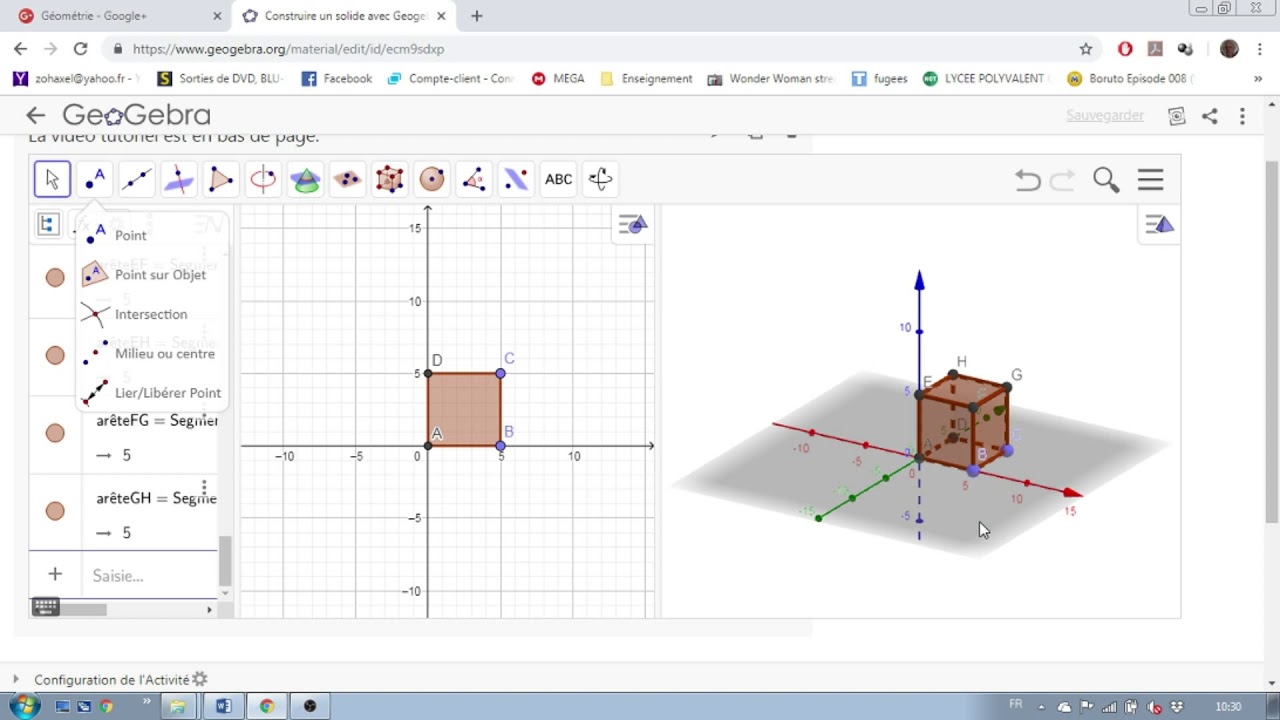Open options menu for arêteGH row

click(204, 490)
